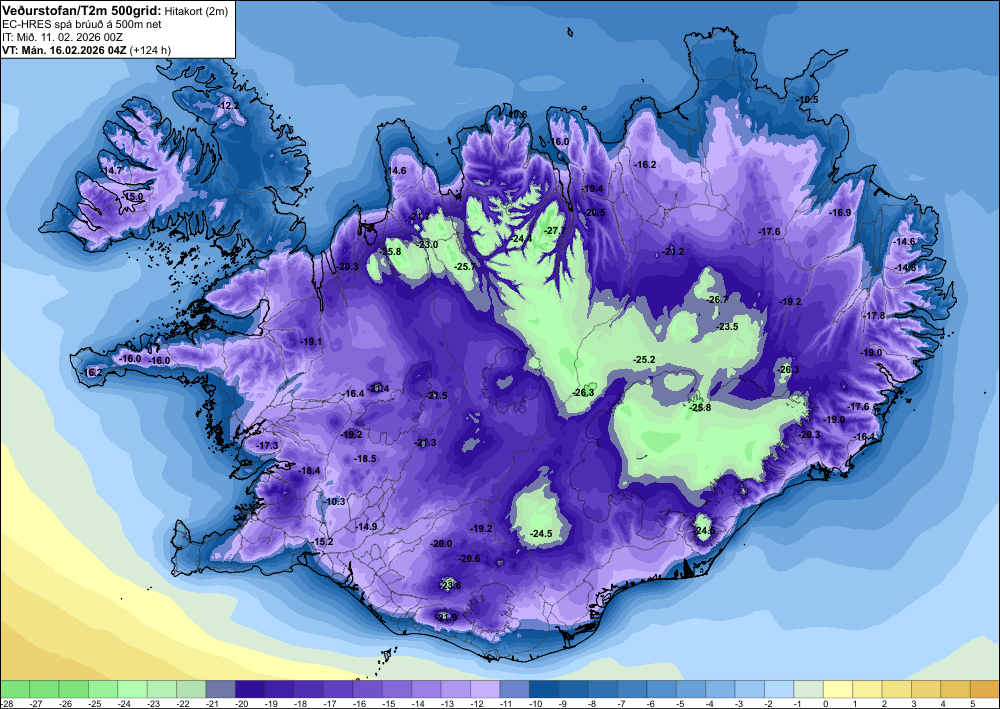Click the -10.3 temperature label
This screenshot has height=709, width=1000.
point(334,502)
